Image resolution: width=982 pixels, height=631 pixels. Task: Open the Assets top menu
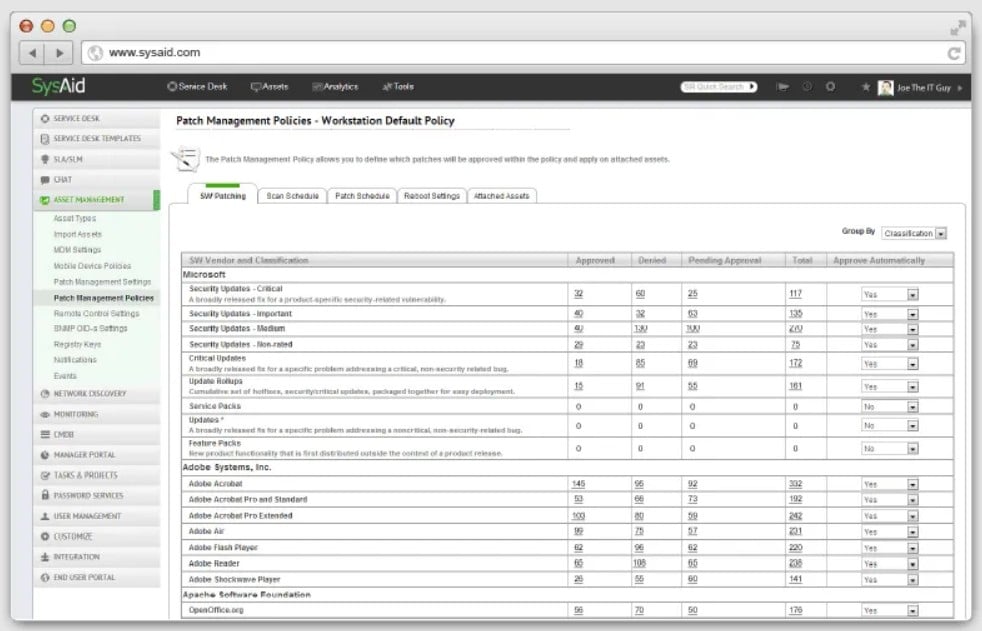269,86
